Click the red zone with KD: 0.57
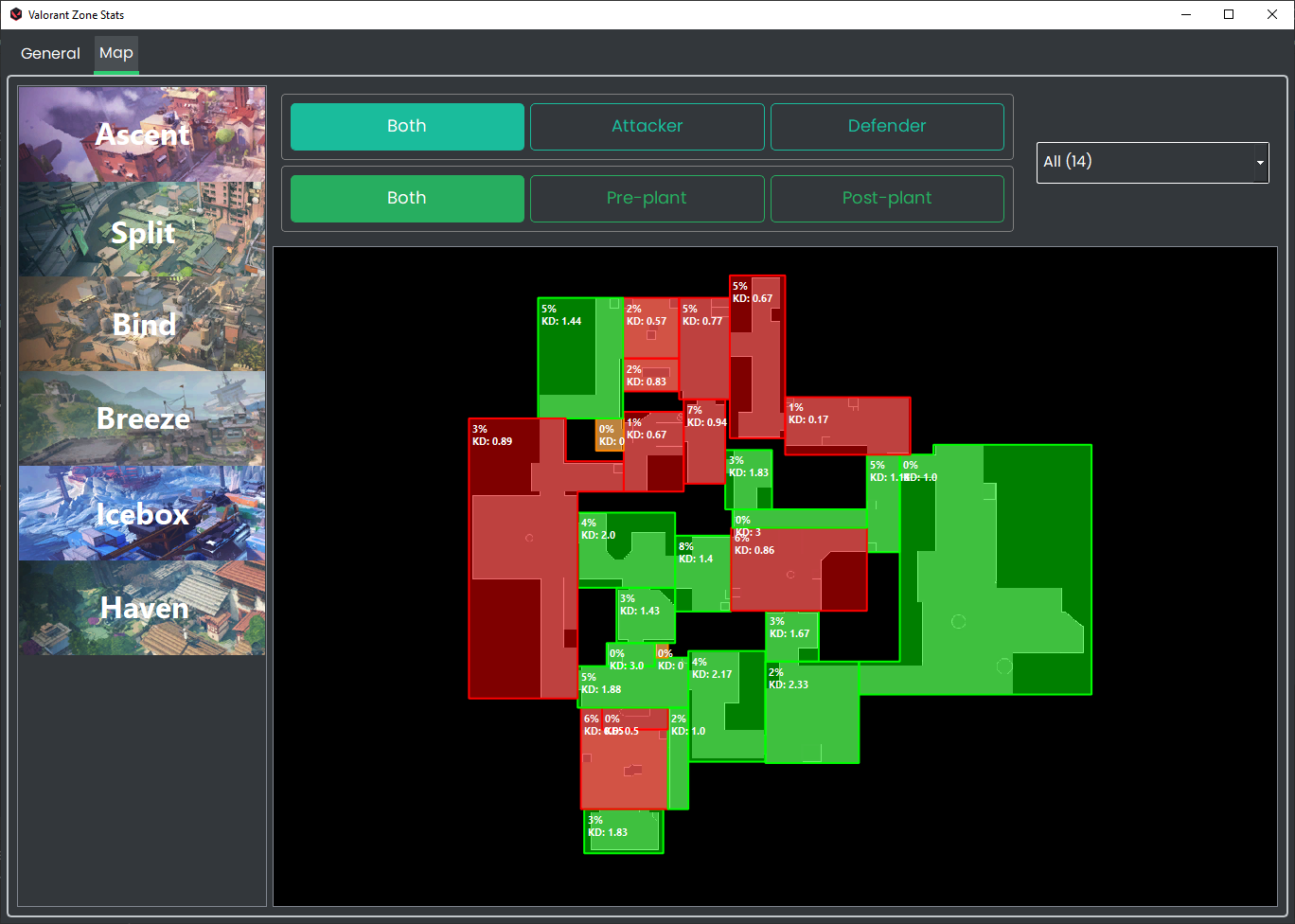This screenshot has height=924, width=1295. pyautogui.click(x=651, y=328)
